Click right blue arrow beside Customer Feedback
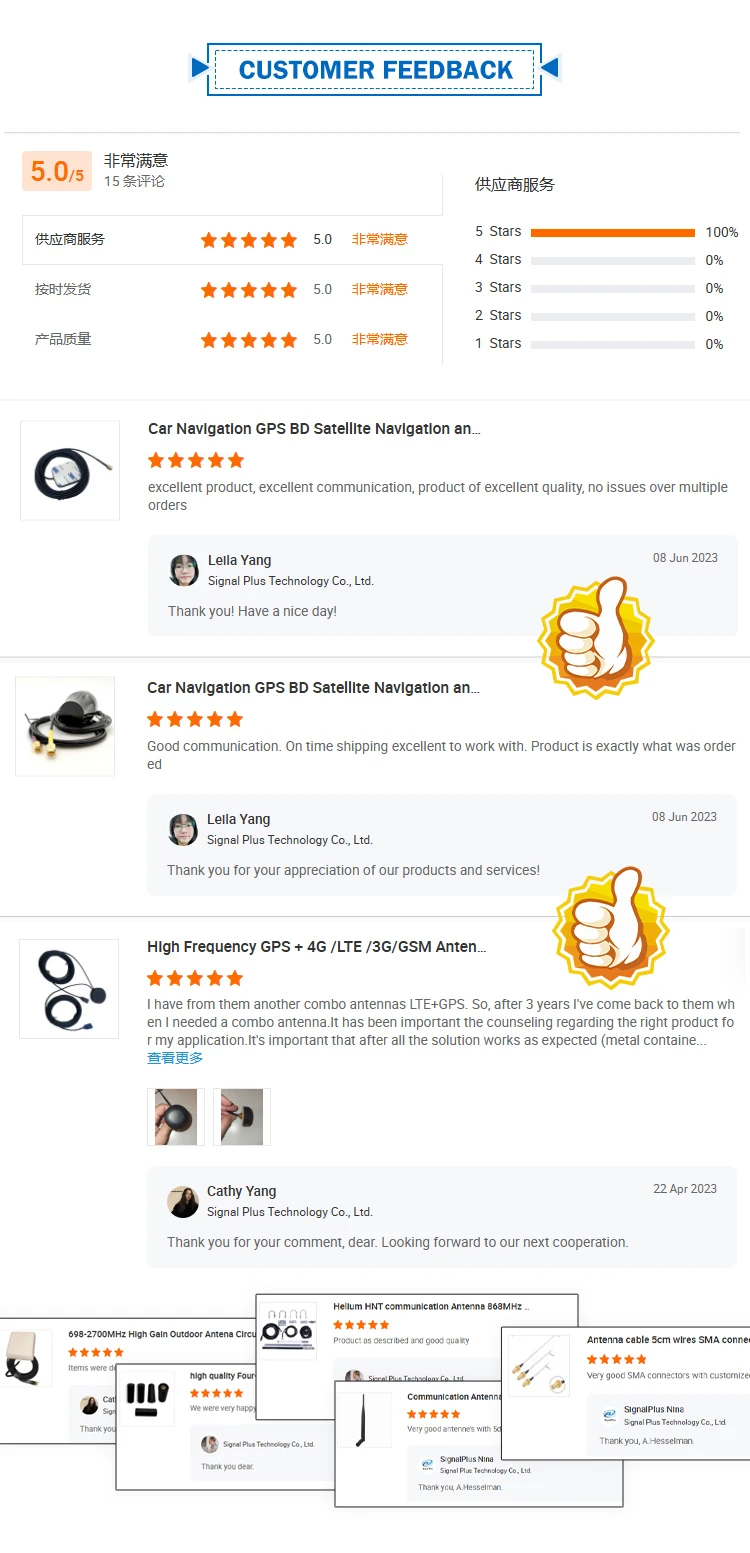The width and height of the screenshot is (750, 1553). click(549, 68)
